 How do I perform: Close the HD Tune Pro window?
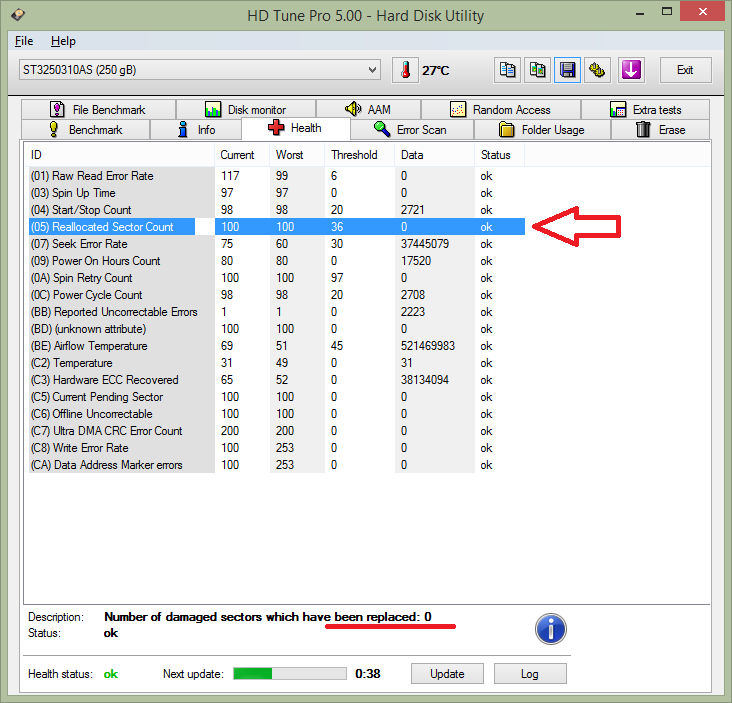(703, 12)
